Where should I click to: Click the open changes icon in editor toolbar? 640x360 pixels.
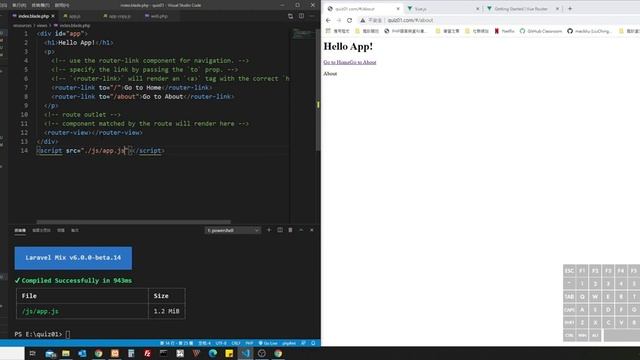291,16
